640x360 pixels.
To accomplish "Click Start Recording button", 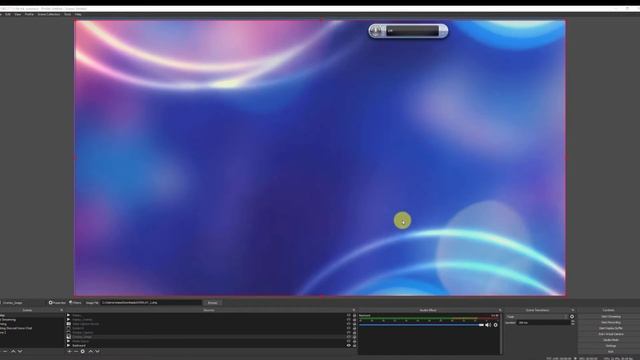I will pos(611,322).
